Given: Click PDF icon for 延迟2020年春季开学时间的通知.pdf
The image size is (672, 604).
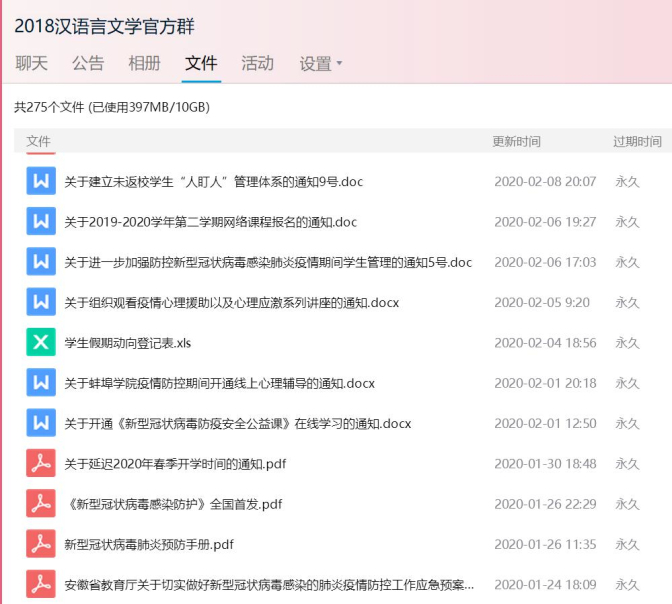Looking at the screenshot, I should pos(41,463).
